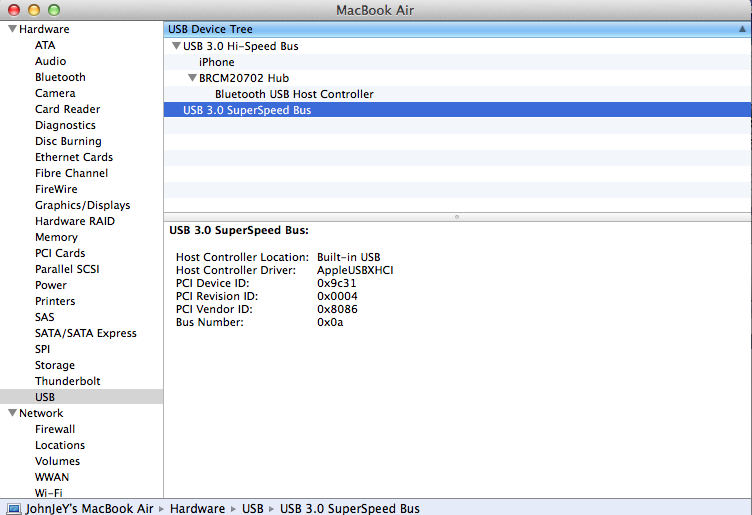Minimize the window with the yellow button

(x=34, y=10)
